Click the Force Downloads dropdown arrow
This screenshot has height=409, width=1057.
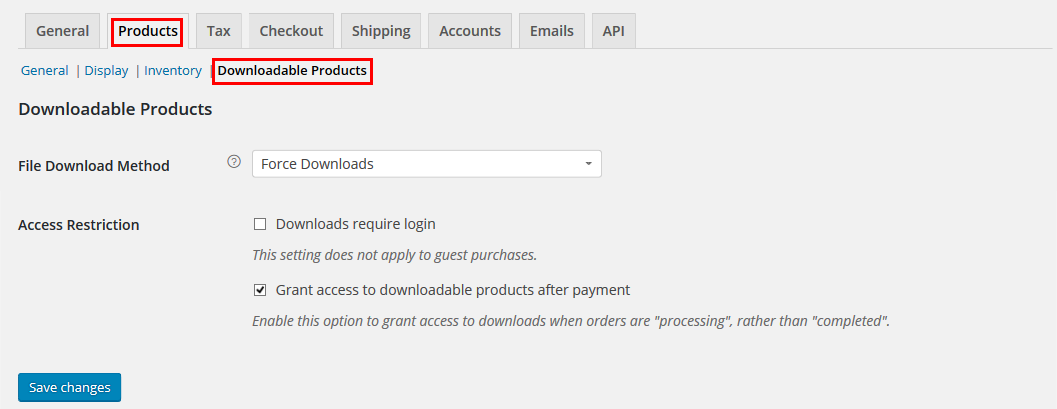coord(588,164)
